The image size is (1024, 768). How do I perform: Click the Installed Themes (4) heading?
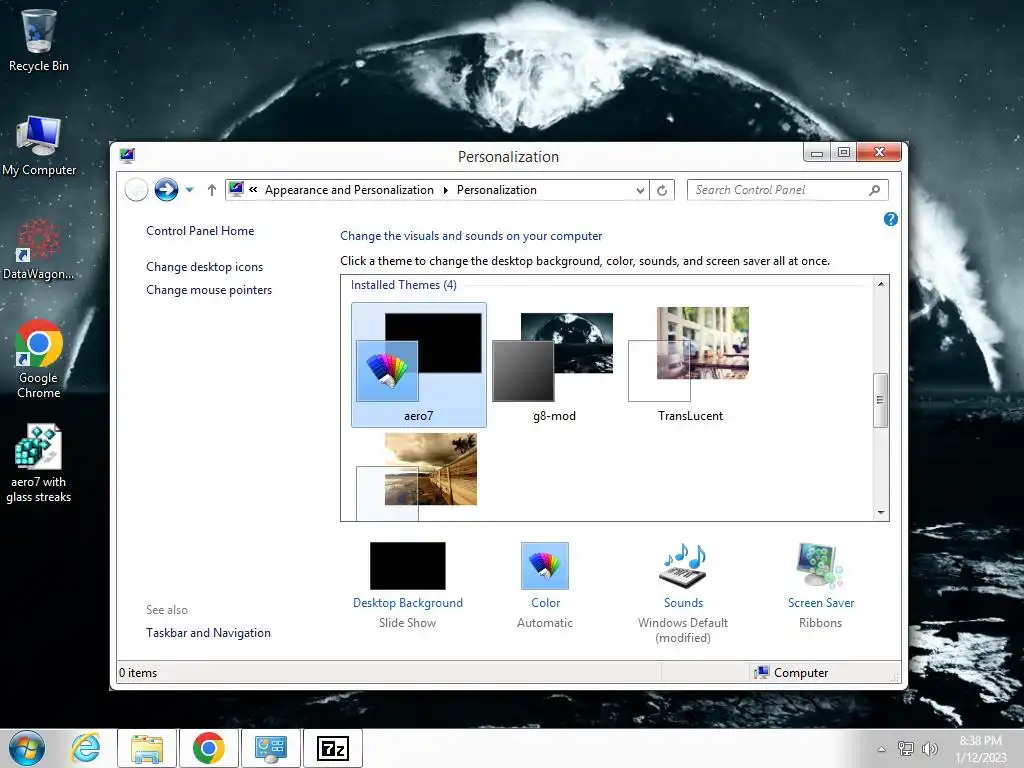404,285
